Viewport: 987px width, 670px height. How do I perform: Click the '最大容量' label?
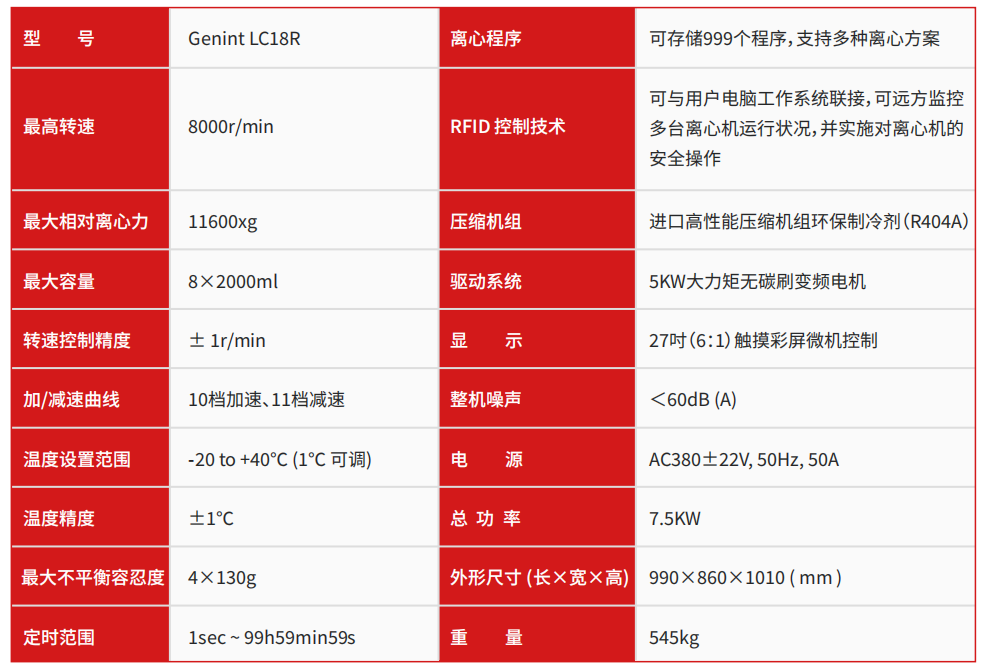[59, 281]
